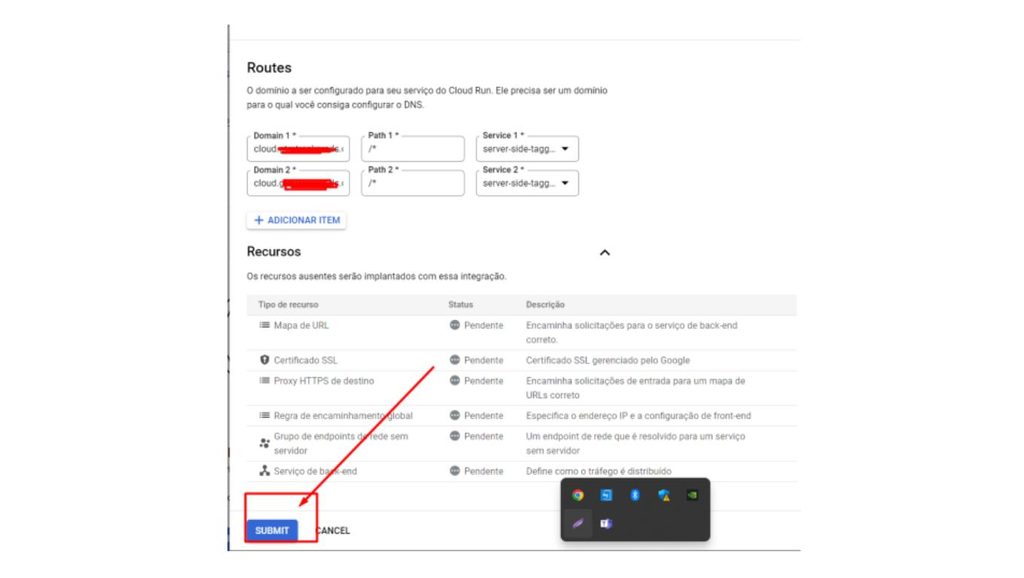Click 'Certificado SSL gerenciado pelo Google' description
1024x578 pixels.
tap(608, 360)
